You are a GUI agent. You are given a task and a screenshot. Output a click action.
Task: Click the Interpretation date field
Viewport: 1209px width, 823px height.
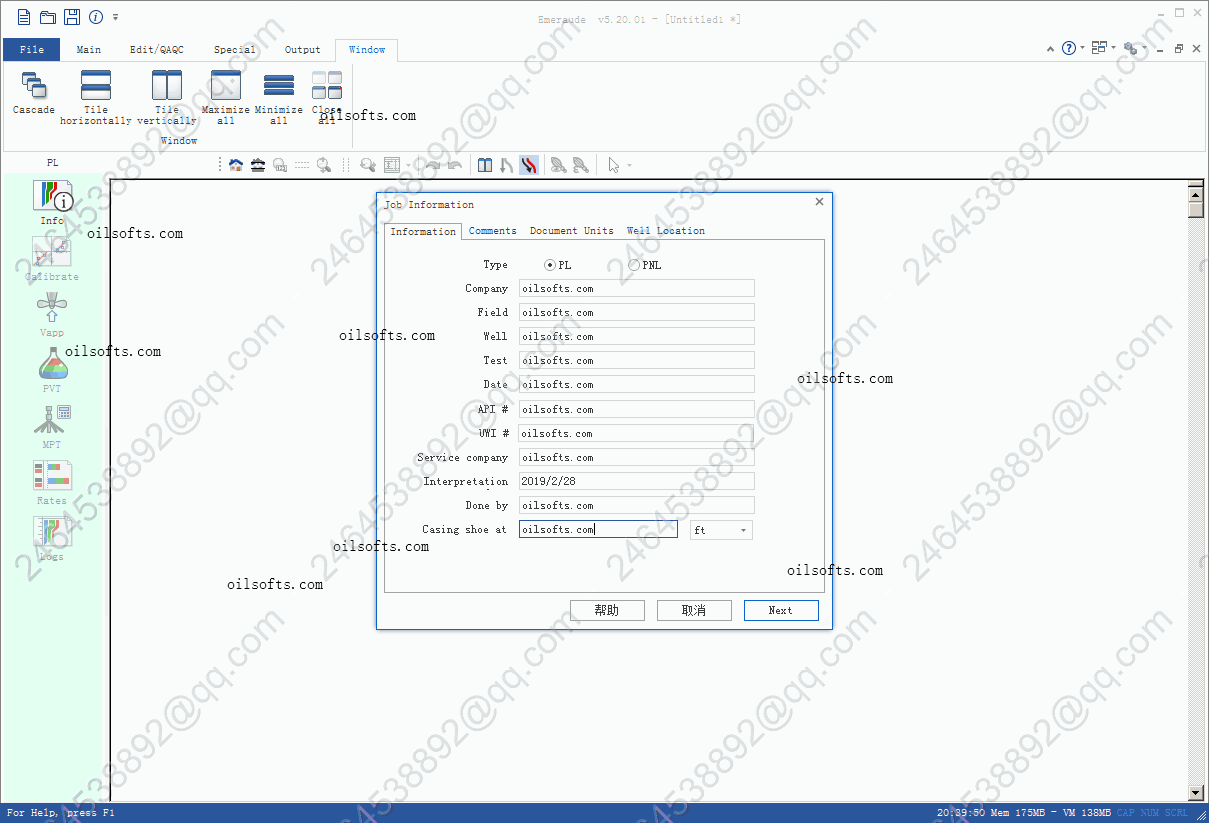(637, 481)
